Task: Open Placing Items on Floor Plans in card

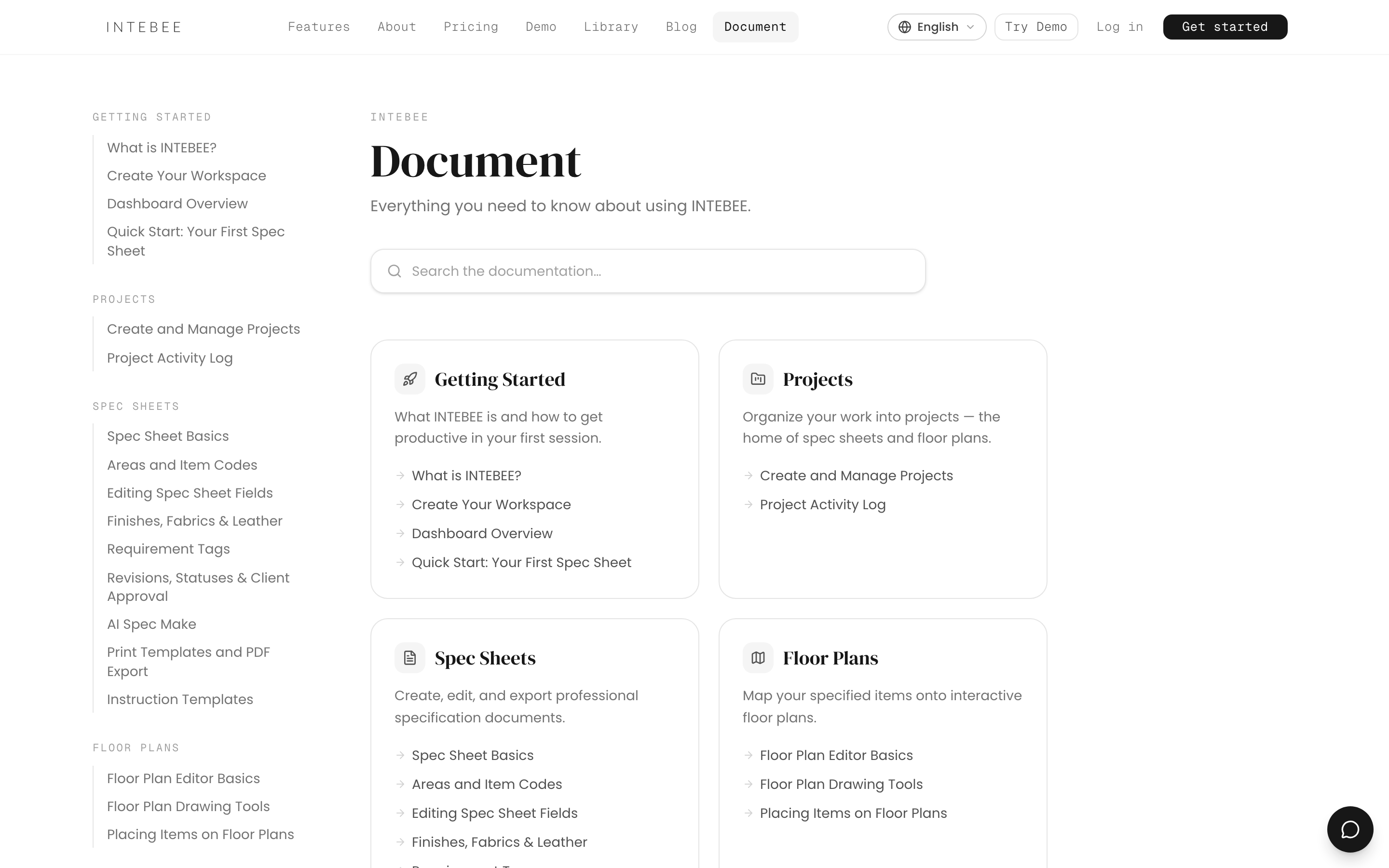Action: (853, 813)
